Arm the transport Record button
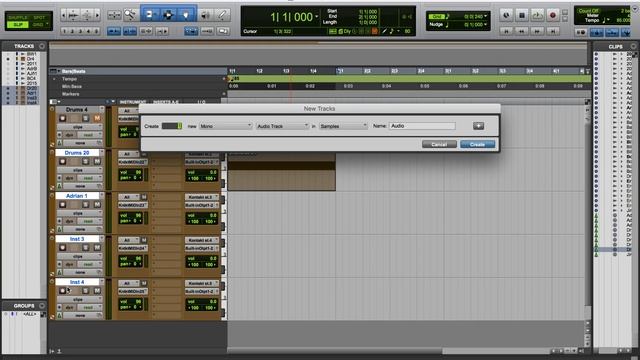This screenshot has height=360, width=640. coord(553,15)
